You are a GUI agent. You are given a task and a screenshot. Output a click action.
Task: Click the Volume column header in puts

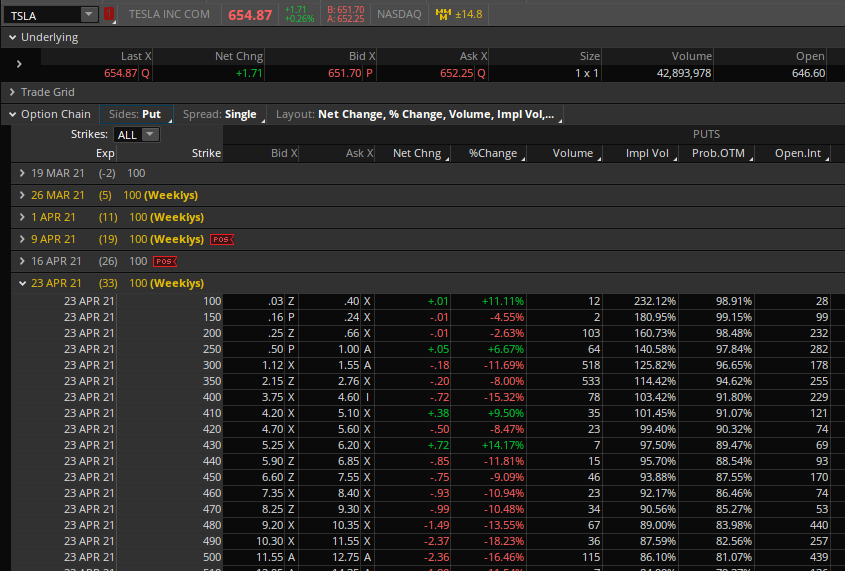click(x=565, y=154)
